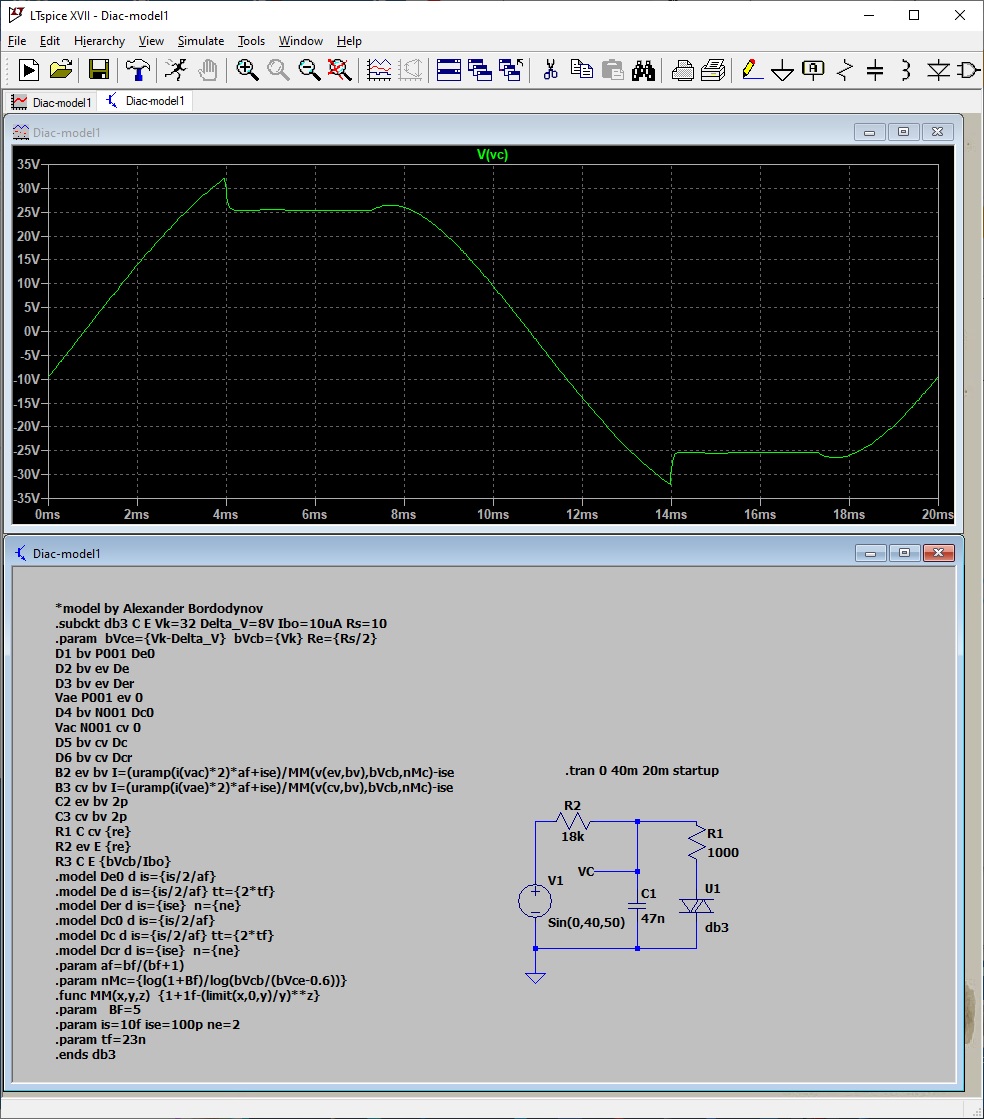Select the Cut scissors tool

550,70
